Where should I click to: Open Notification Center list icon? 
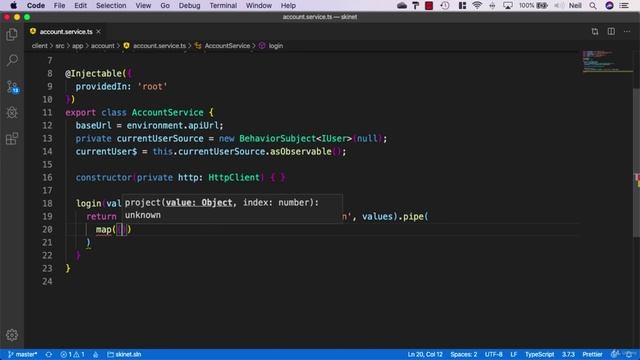pyautogui.click(x=624, y=5)
